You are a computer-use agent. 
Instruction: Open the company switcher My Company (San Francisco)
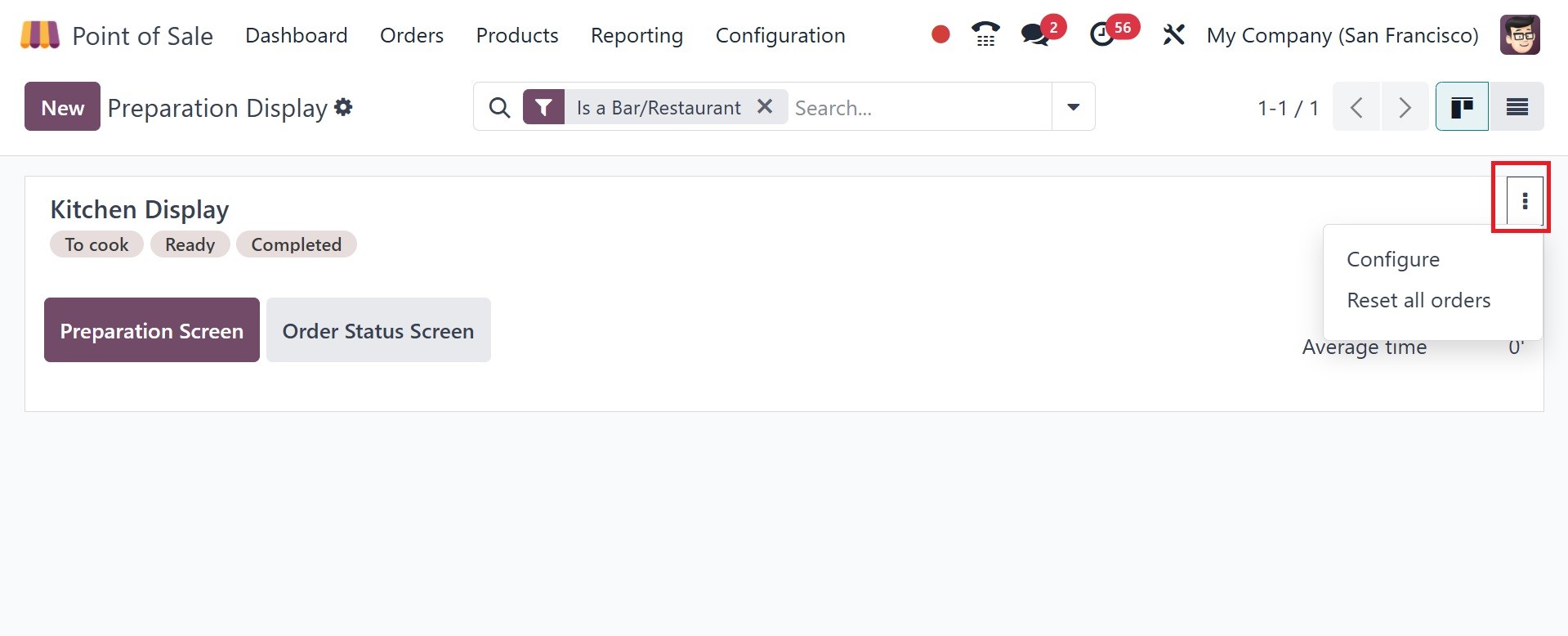click(1342, 35)
